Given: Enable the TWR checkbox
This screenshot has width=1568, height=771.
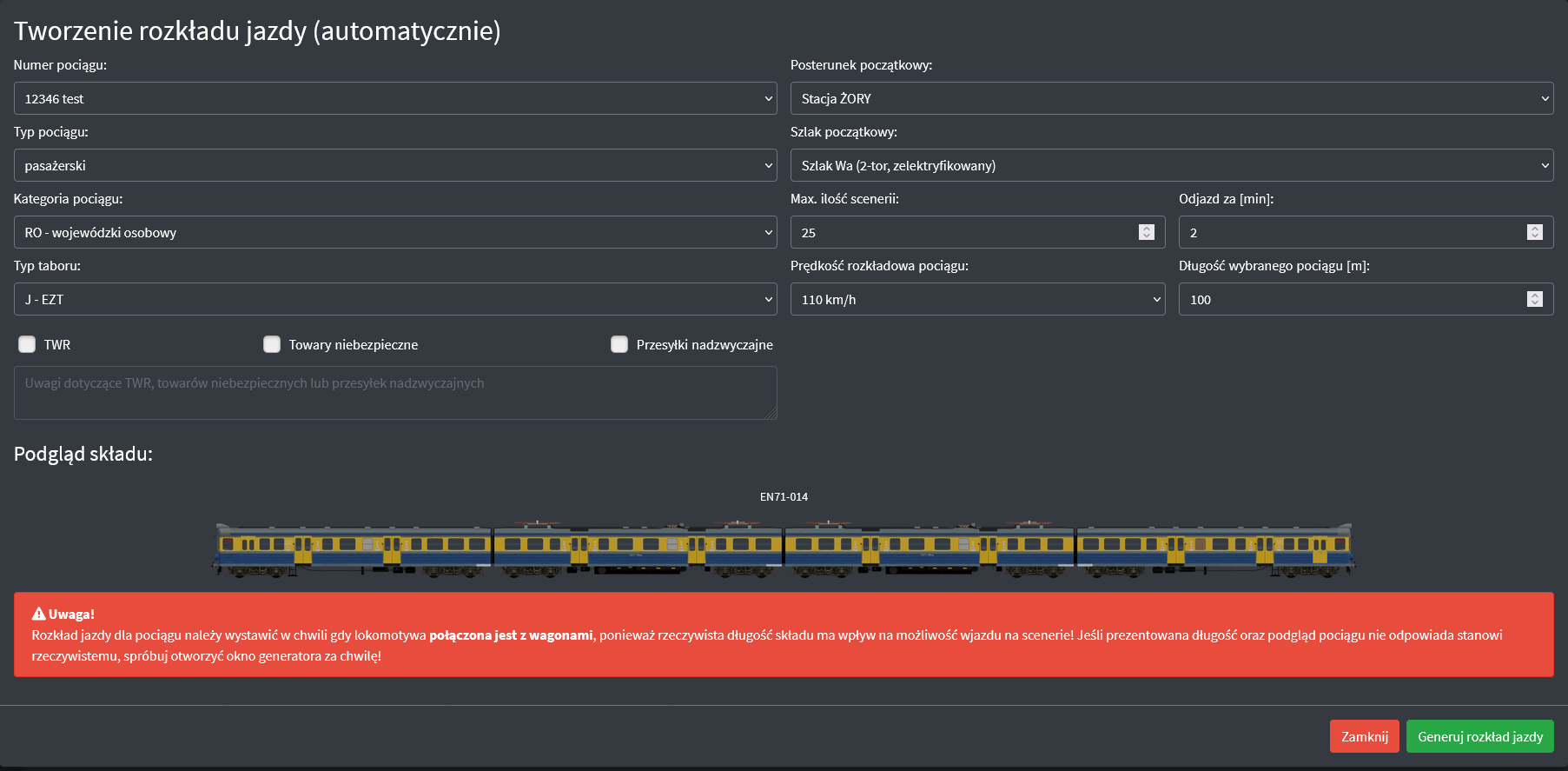Looking at the screenshot, I should [x=28, y=344].
